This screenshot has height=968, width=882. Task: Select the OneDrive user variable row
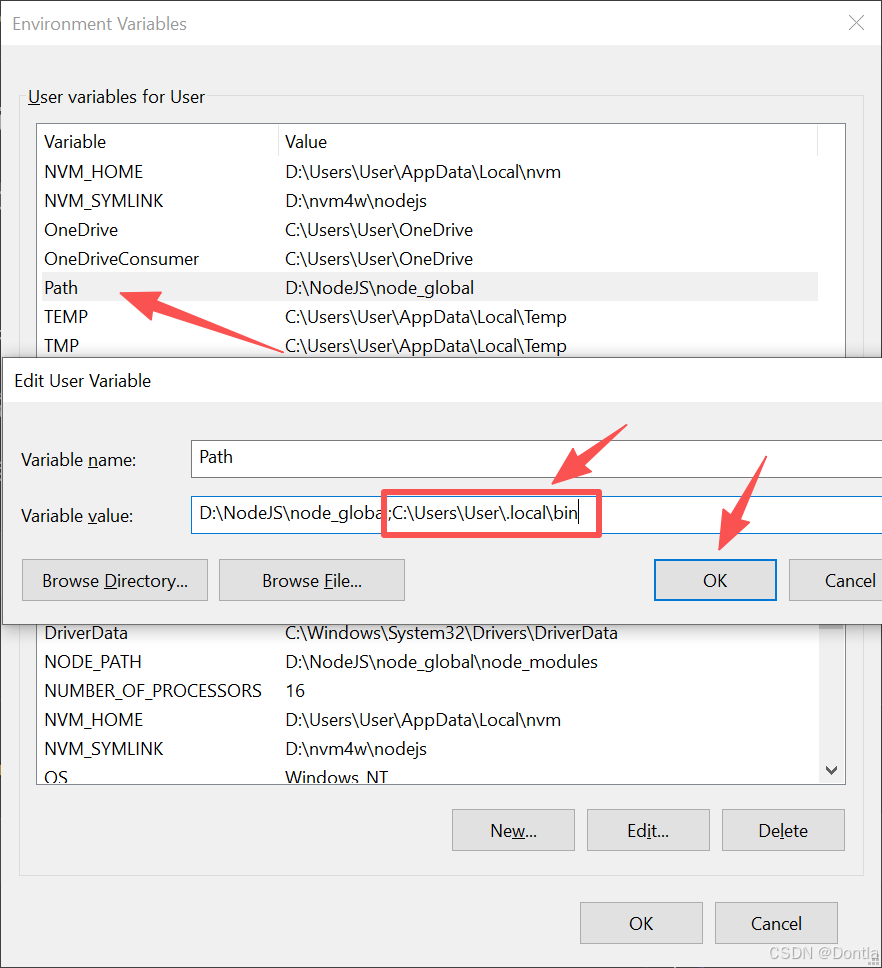click(x=430, y=230)
